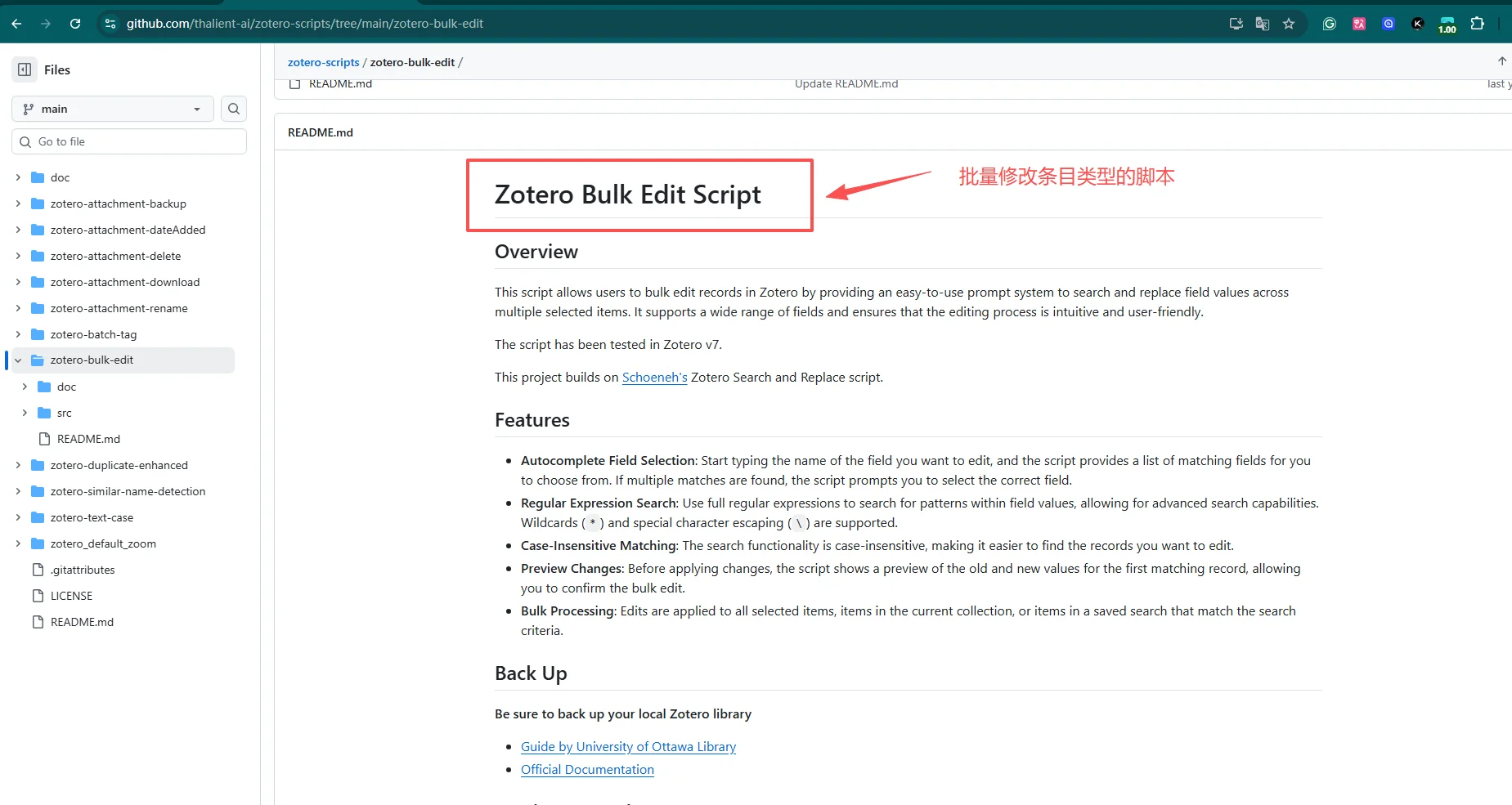This screenshot has height=805, width=1512.
Task: Open the Chrome extensions puzzle menu
Action: pos(1478,24)
